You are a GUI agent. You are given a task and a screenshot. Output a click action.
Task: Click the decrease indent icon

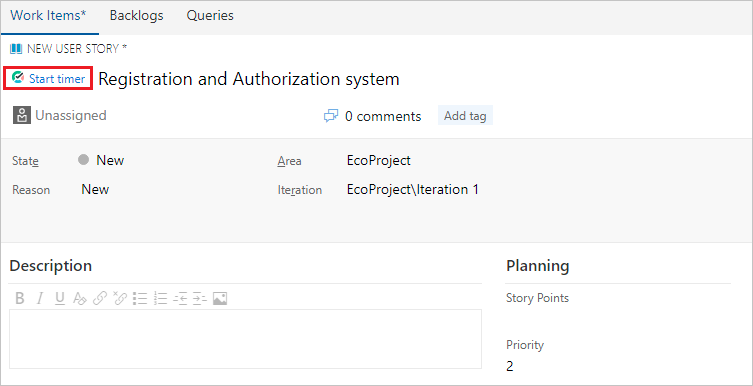click(x=180, y=299)
